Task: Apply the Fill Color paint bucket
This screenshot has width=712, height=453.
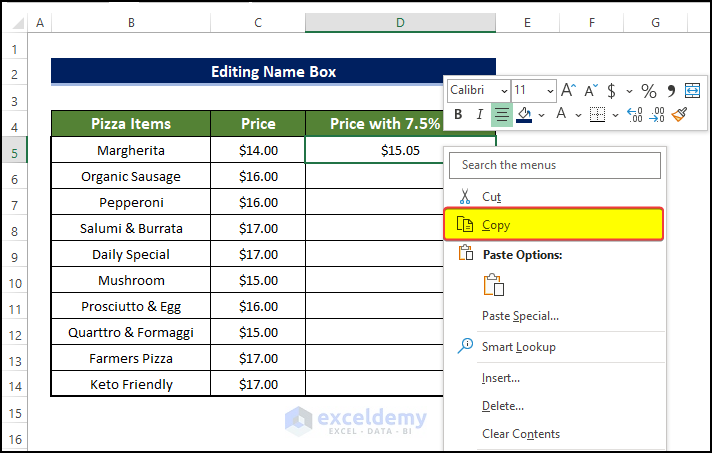Action: (524, 114)
